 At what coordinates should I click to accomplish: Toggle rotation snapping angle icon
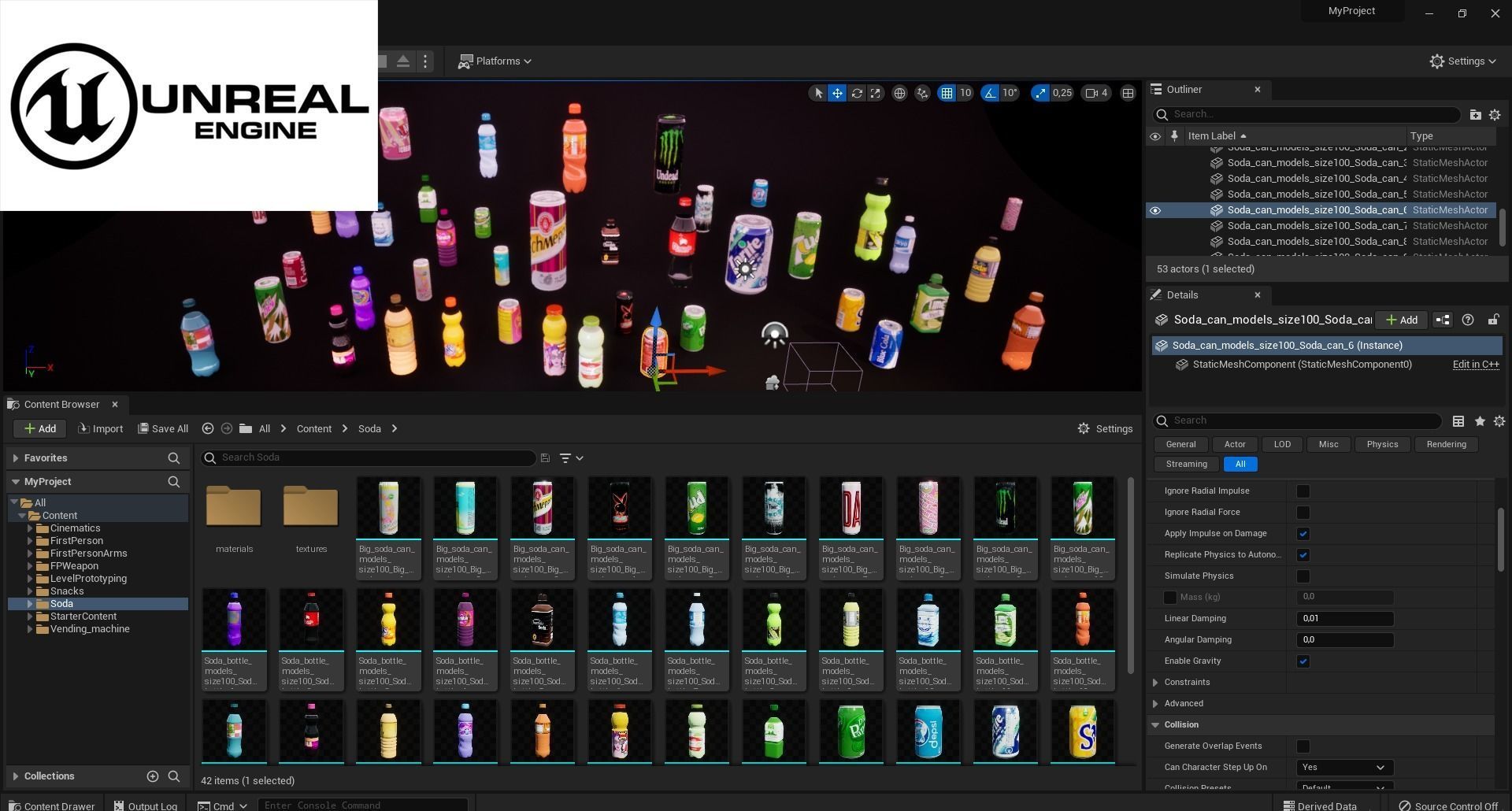[990, 93]
